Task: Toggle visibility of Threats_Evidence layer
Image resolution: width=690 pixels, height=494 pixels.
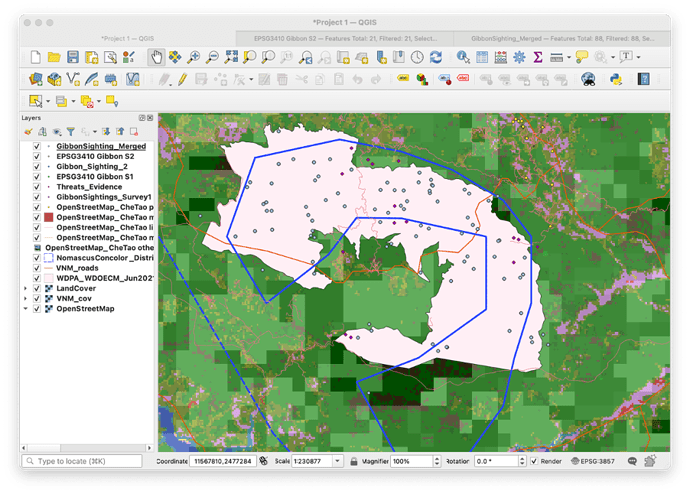Action: click(x=37, y=187)
